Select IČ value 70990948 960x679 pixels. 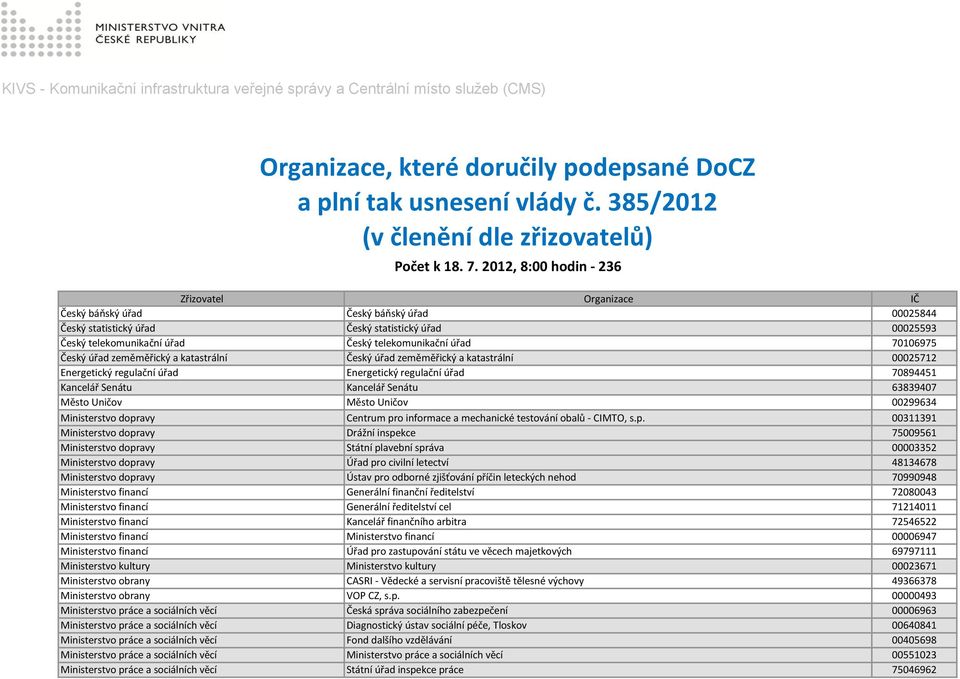tap(914, 477)
